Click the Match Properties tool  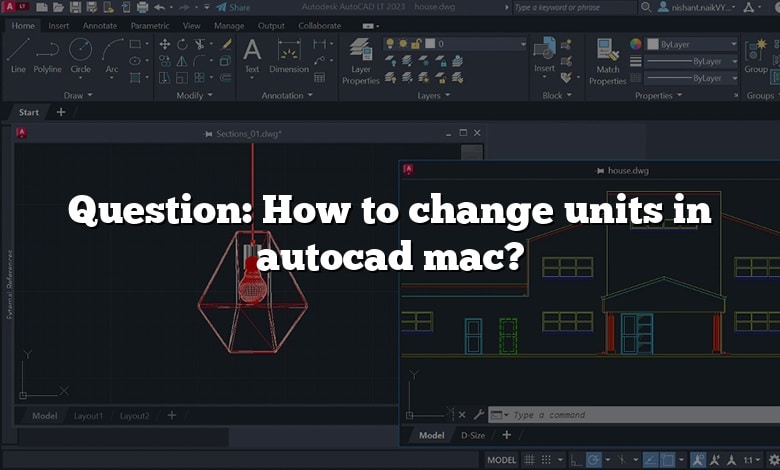click(x=607, y=60)
